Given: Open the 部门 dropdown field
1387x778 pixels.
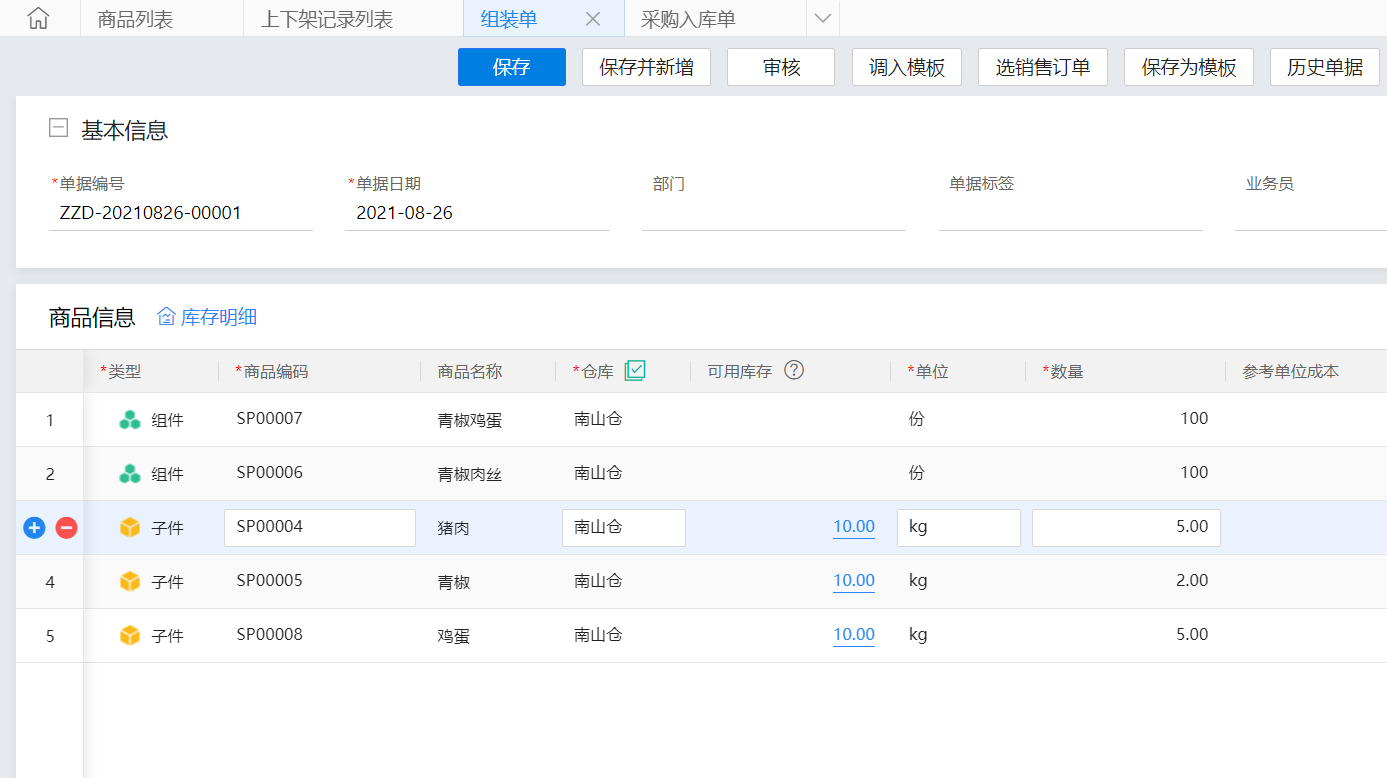Looking at the screenshot, I should (x=774, y=213).
